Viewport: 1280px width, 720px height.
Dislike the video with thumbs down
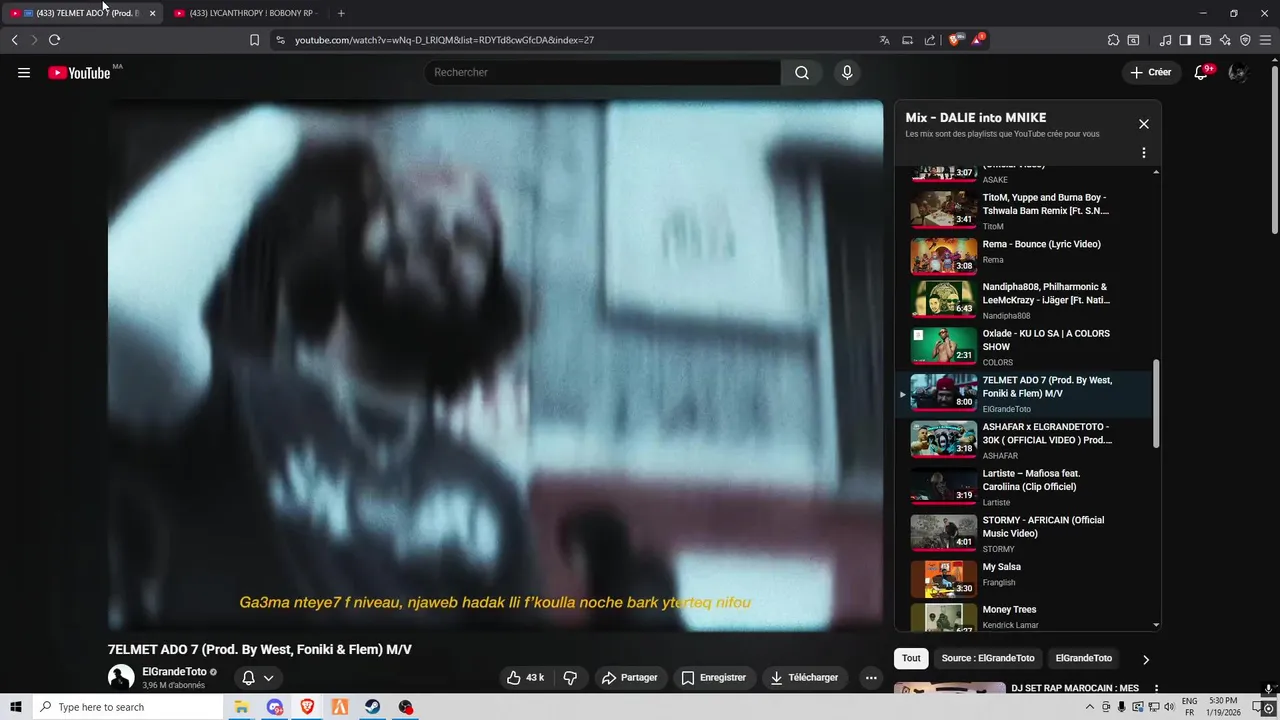coord(570,677)
